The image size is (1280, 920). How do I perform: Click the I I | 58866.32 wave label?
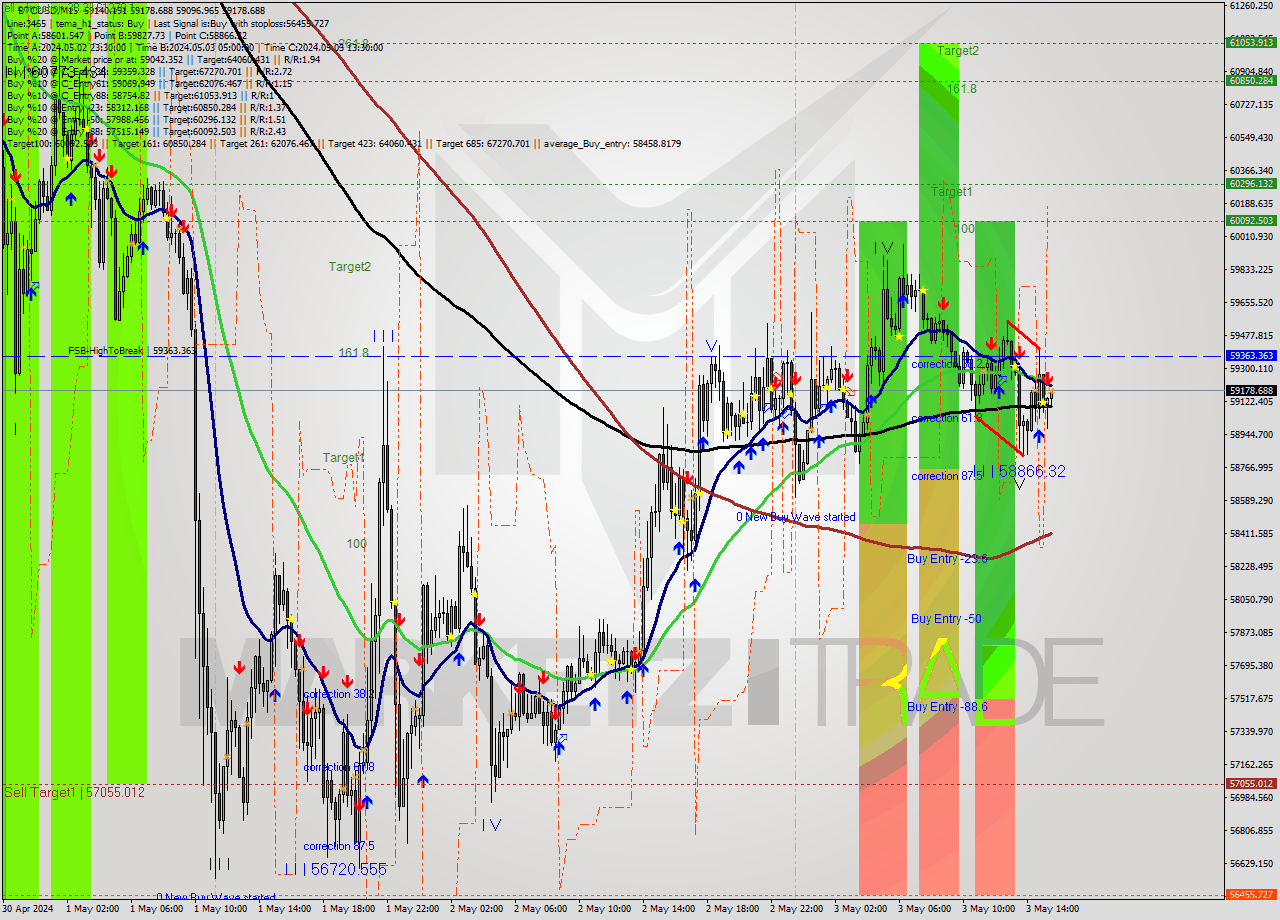point(1019,471)
